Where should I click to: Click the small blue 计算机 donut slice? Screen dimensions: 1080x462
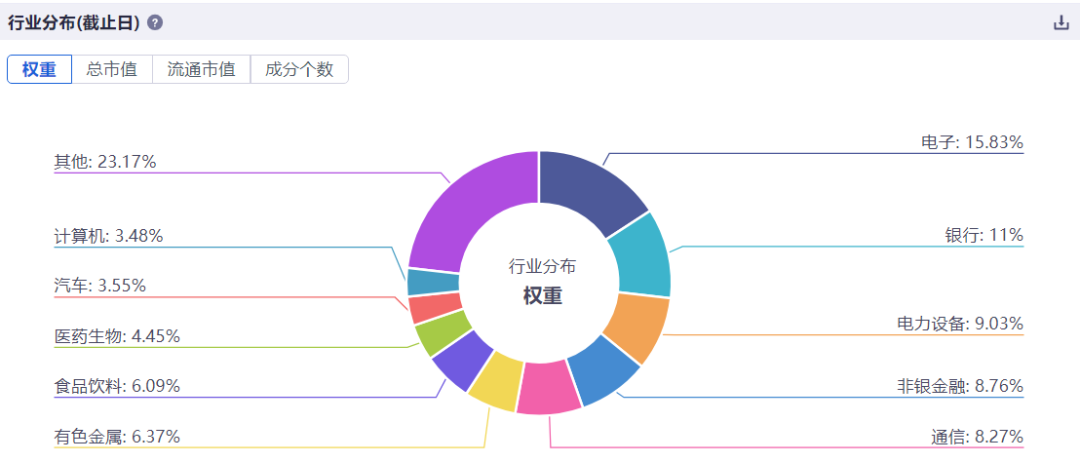(x=433, y=282)
